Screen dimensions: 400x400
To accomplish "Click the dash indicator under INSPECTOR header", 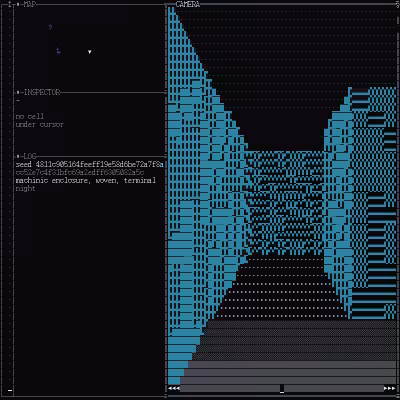I will 18,100.
